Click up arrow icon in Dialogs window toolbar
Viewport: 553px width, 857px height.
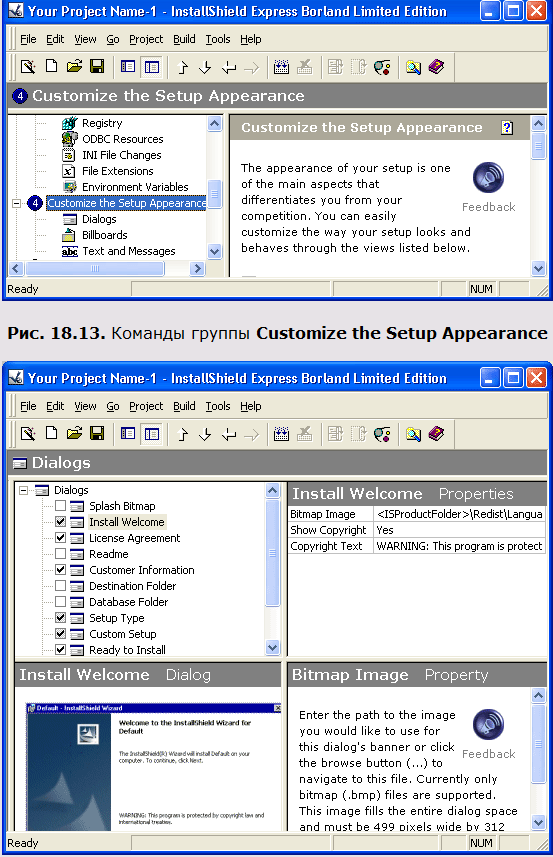tap(183, 435)
